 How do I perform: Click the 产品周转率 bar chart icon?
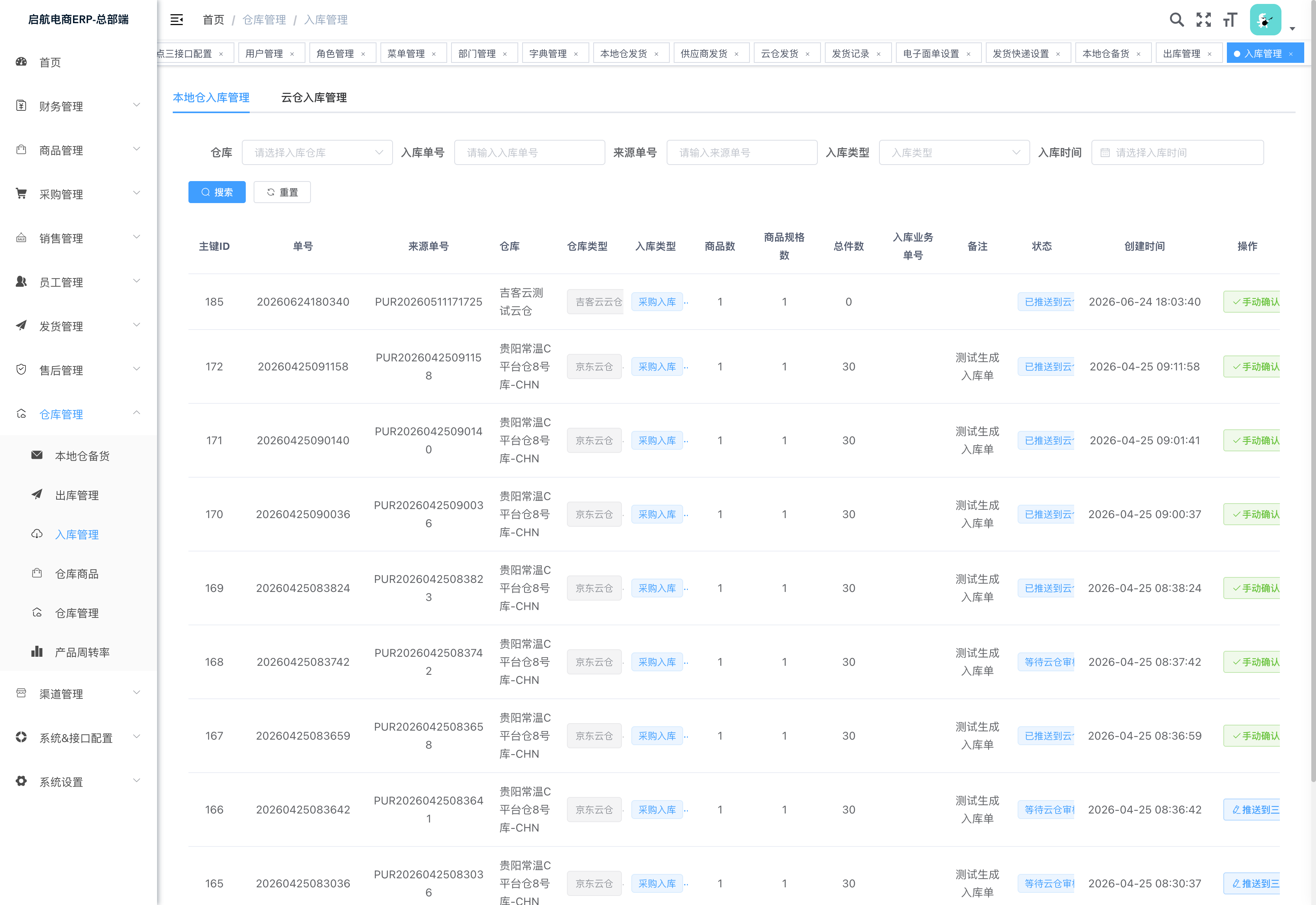[37, 652]
